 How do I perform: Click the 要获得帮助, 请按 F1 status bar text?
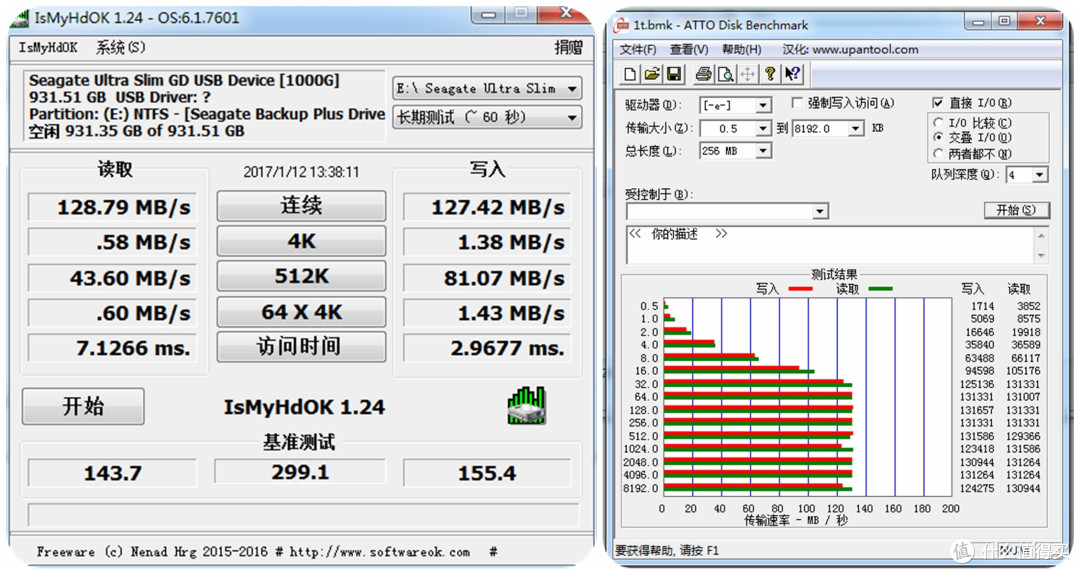(667, 551)
